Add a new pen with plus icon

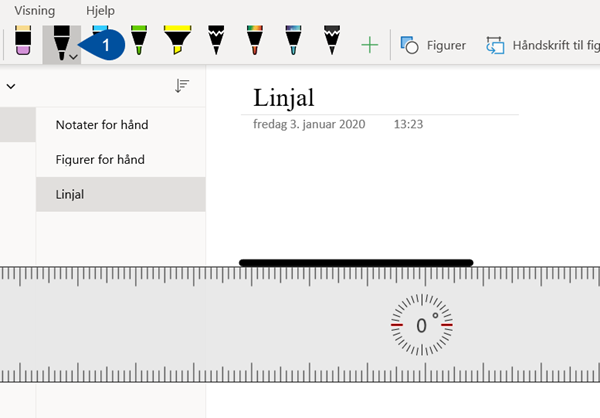[x=370, y=45]
